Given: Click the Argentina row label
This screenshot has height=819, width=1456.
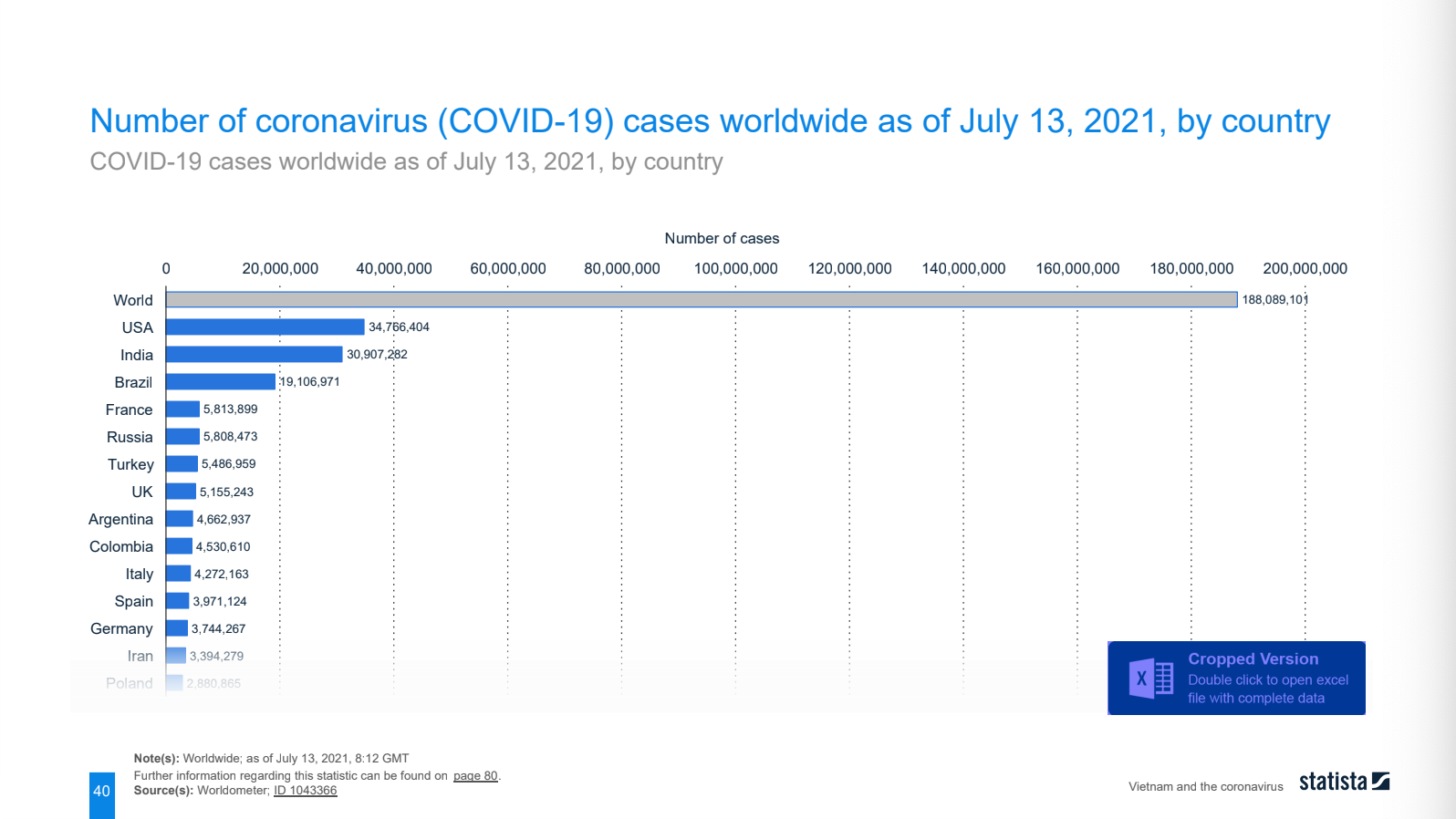Looking at the screenshot, I should [x=120, y=520].
